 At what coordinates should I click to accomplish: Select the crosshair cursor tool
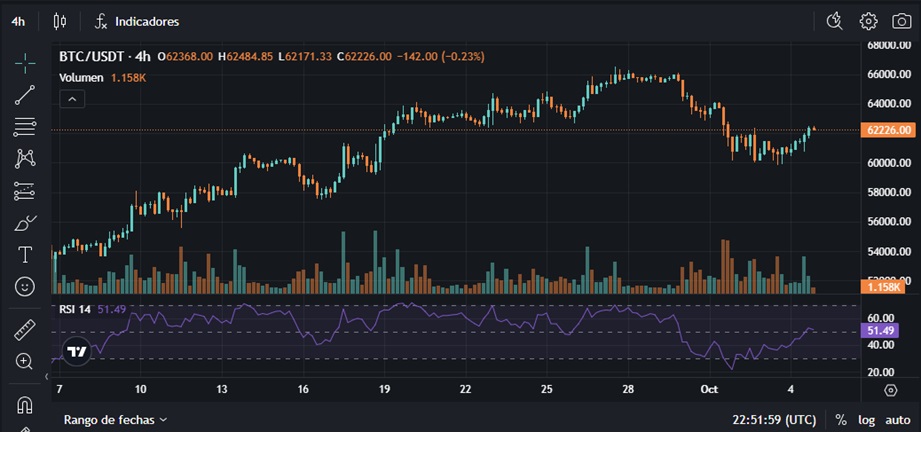click(25, 62)
